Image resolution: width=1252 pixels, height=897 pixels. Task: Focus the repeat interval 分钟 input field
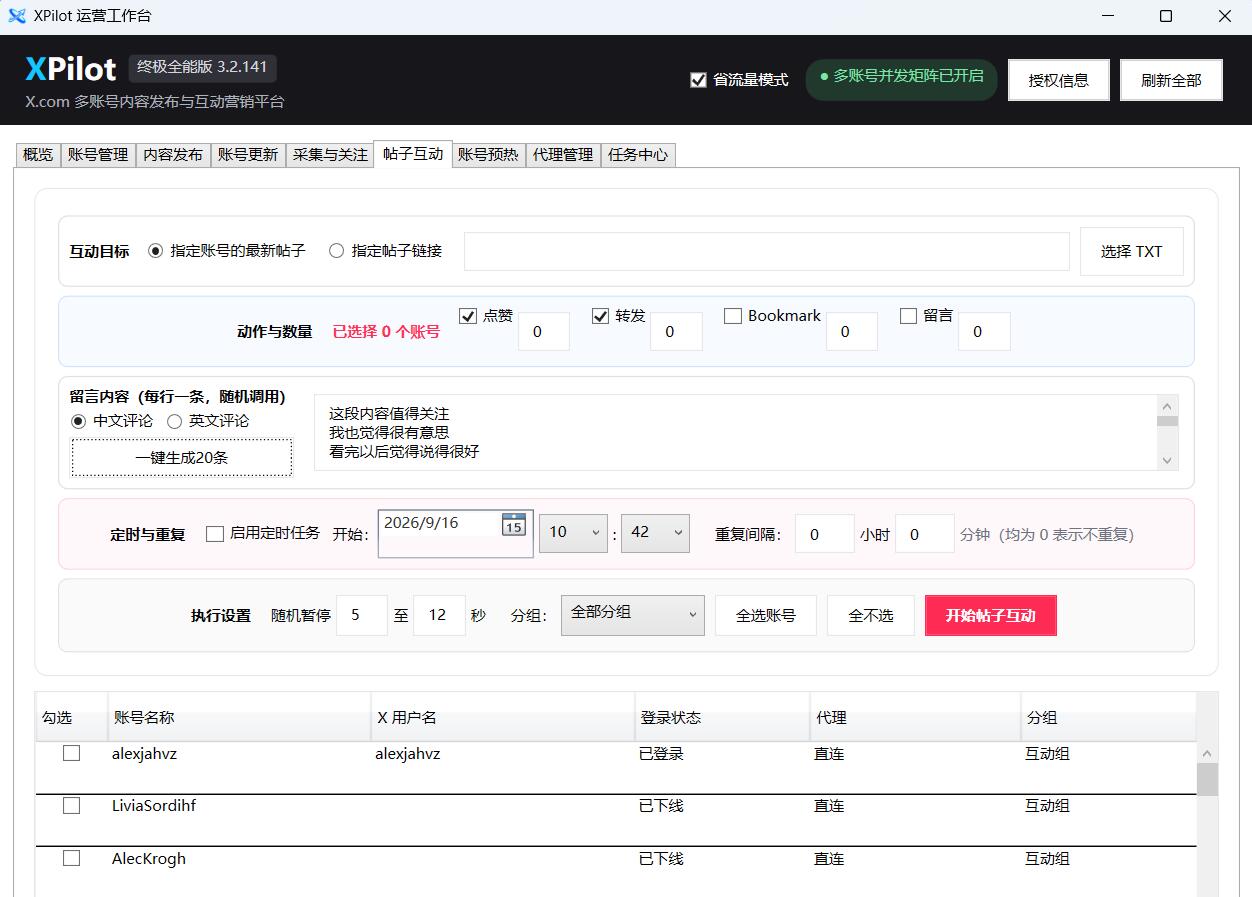924,534
